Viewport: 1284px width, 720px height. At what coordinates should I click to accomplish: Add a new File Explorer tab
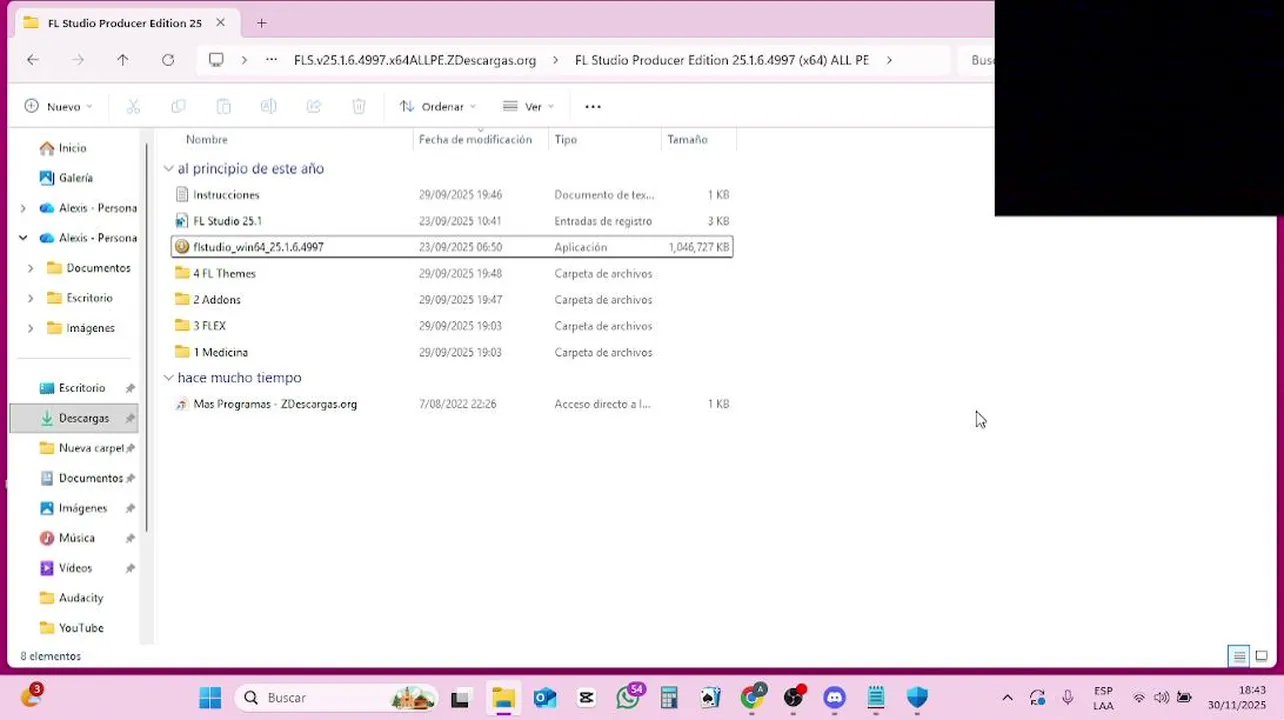click(262, 22)
